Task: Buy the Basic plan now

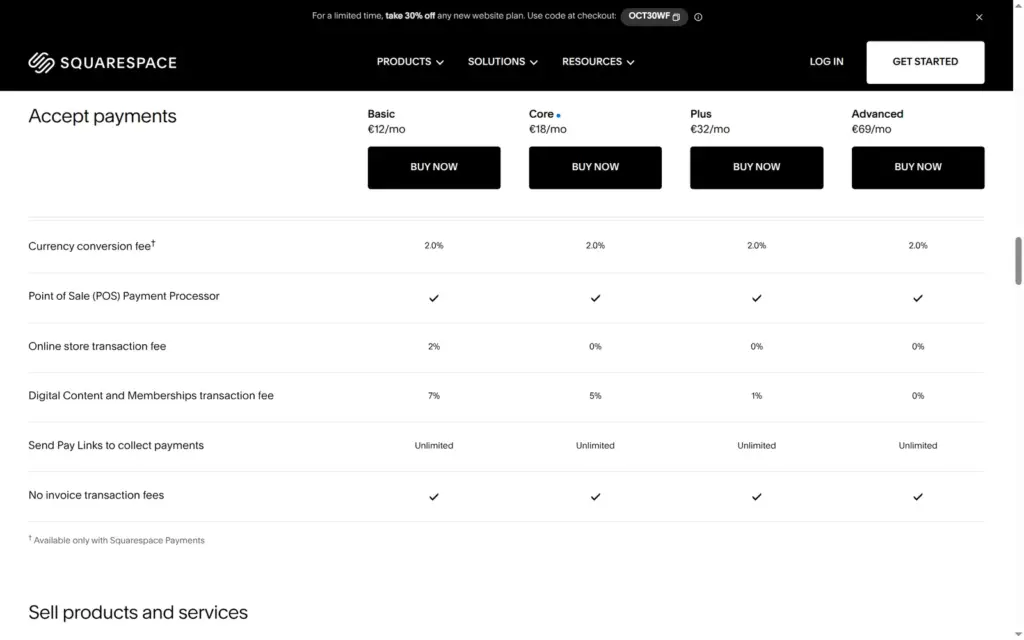Action: (x=434, y=167)
